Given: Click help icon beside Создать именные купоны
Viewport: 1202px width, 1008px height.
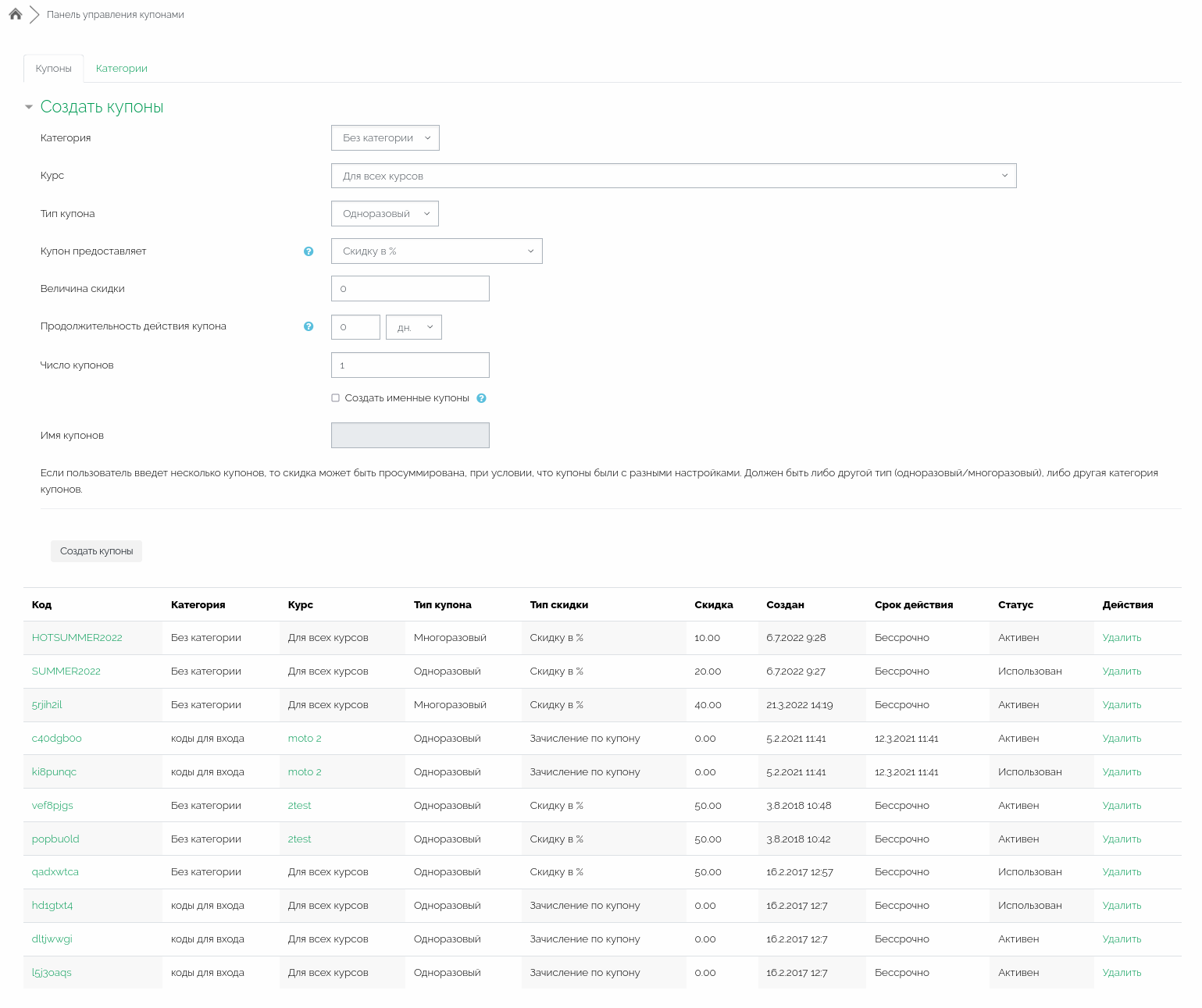Looking at the screenshot, I should (x=481, y=398).
